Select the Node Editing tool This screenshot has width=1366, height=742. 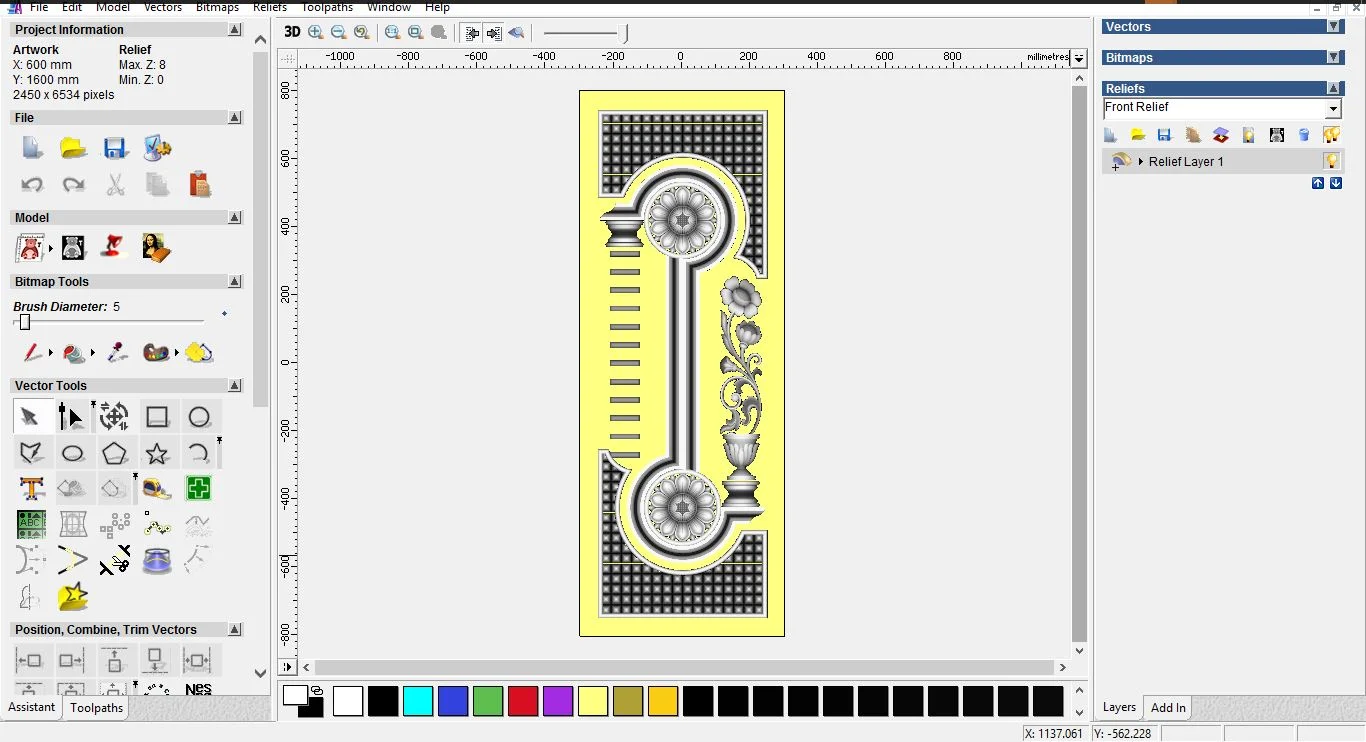click(71, 417)
